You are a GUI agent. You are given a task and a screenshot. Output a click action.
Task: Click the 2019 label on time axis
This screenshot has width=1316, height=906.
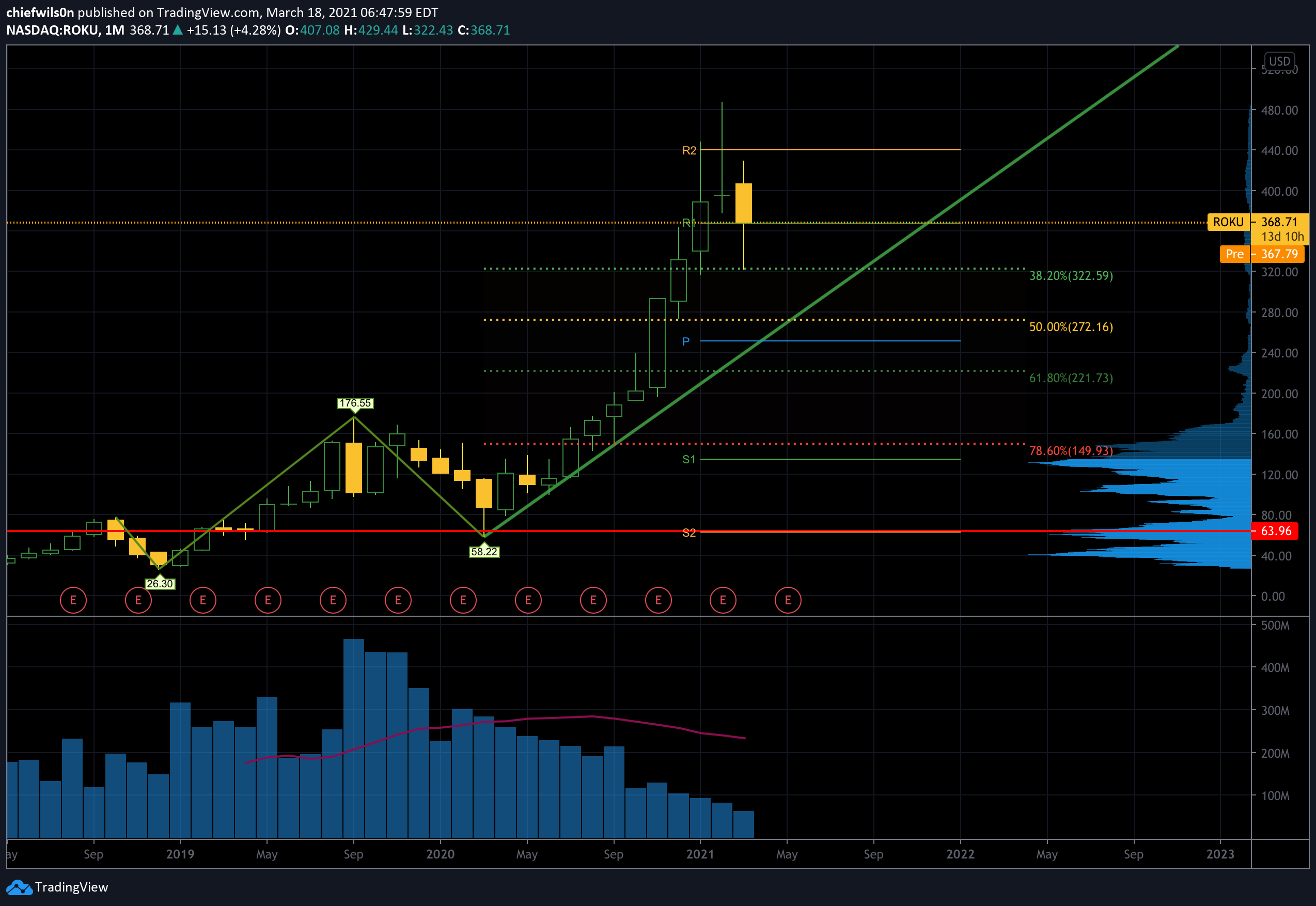pos(180,854)
